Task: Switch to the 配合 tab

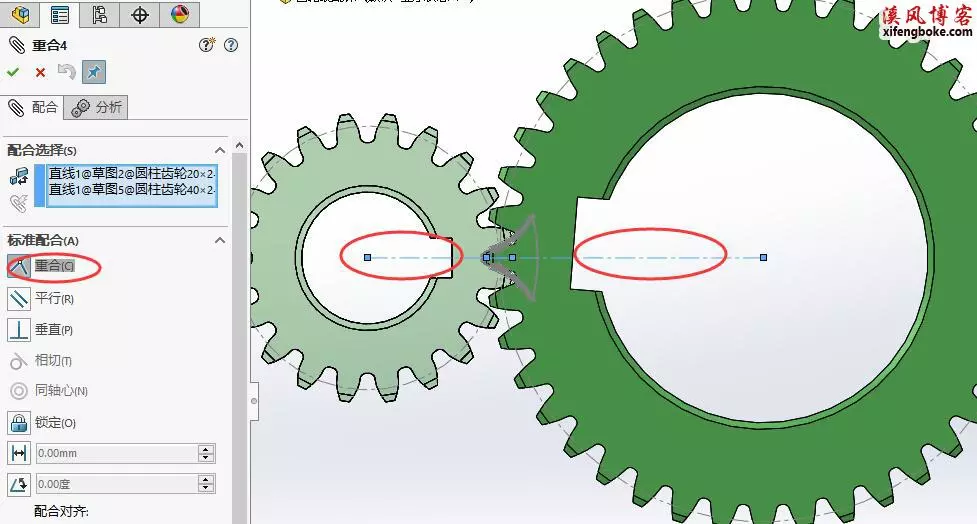Action: coord(32,107)
